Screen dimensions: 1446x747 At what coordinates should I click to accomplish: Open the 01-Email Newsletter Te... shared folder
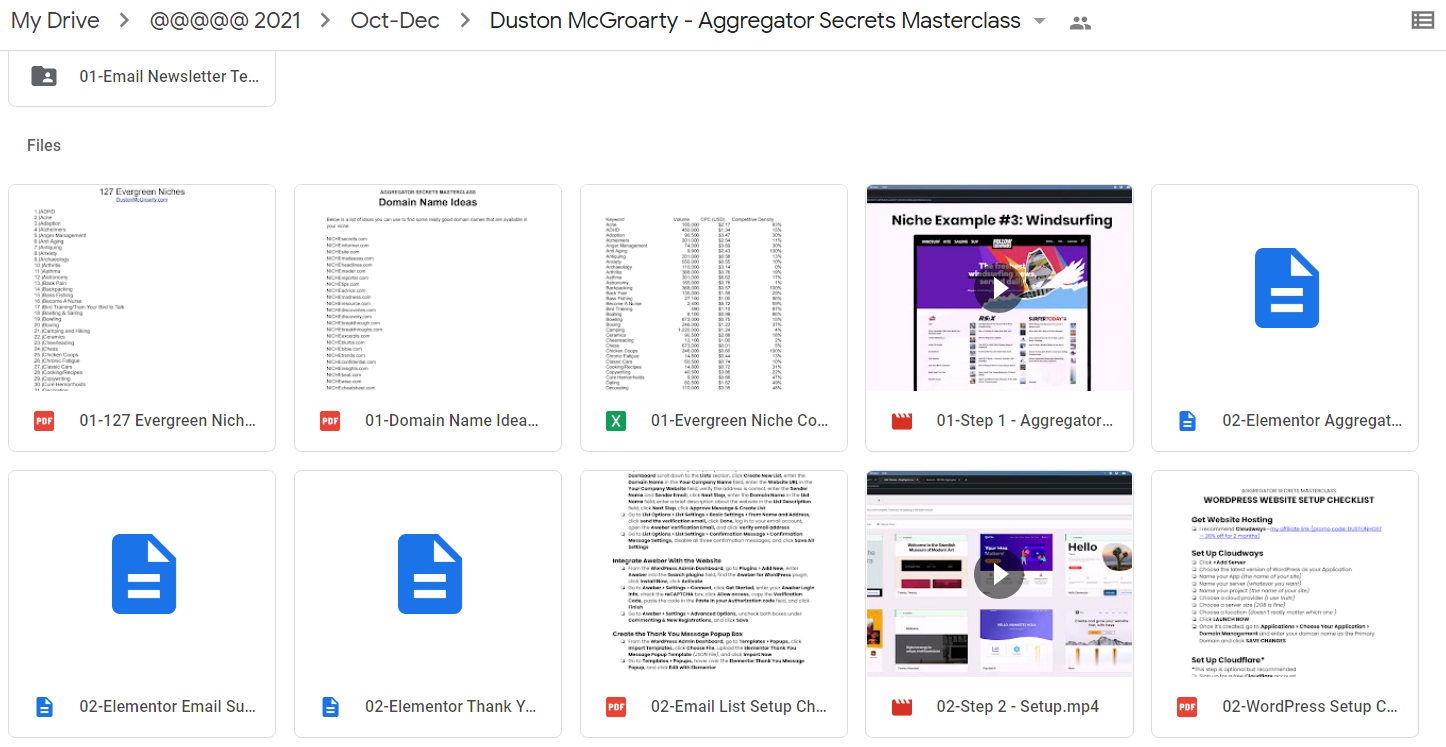[142, 76]
